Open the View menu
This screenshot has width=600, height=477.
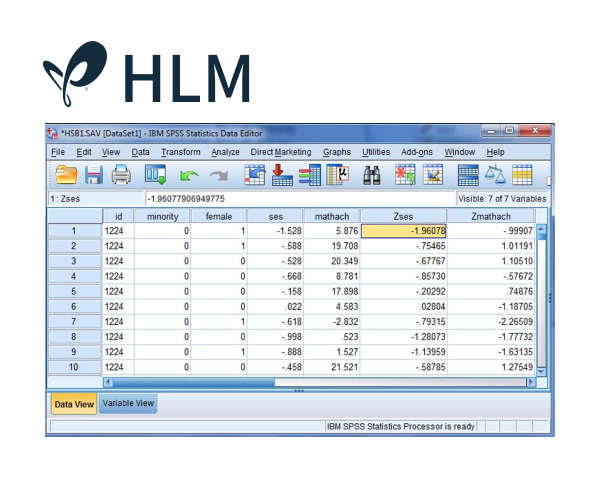point(111,152)
